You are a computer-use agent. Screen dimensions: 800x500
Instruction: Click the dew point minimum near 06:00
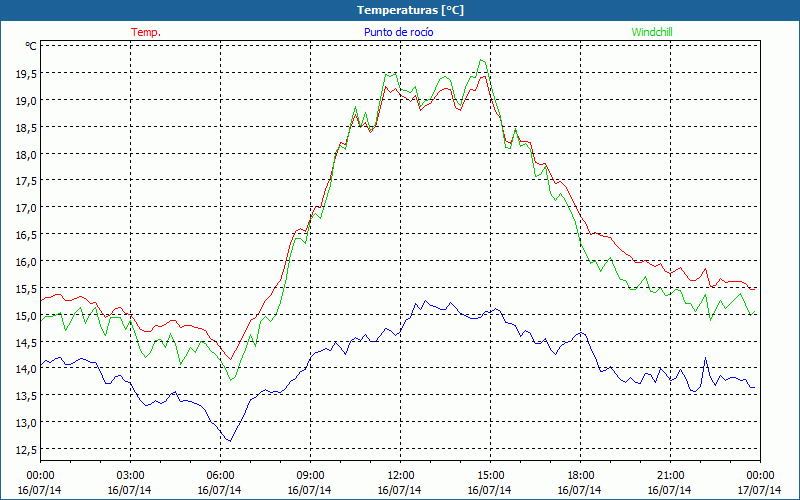click(230, 441)
